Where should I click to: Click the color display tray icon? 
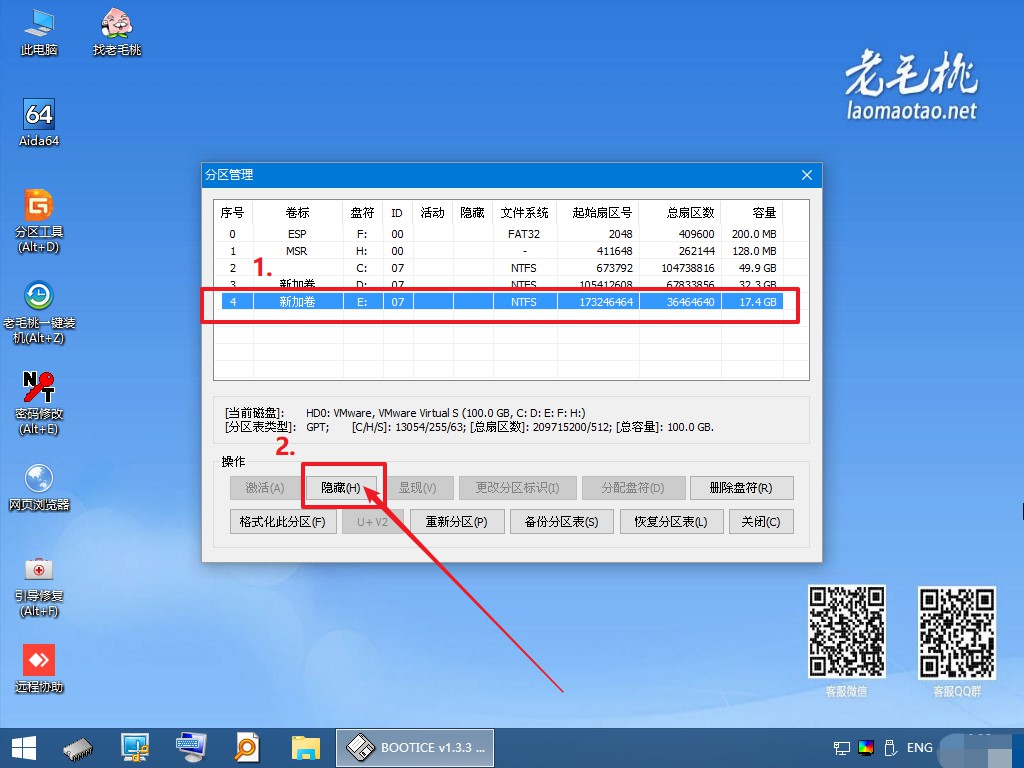pyautogui.click(x=866, y=748)
